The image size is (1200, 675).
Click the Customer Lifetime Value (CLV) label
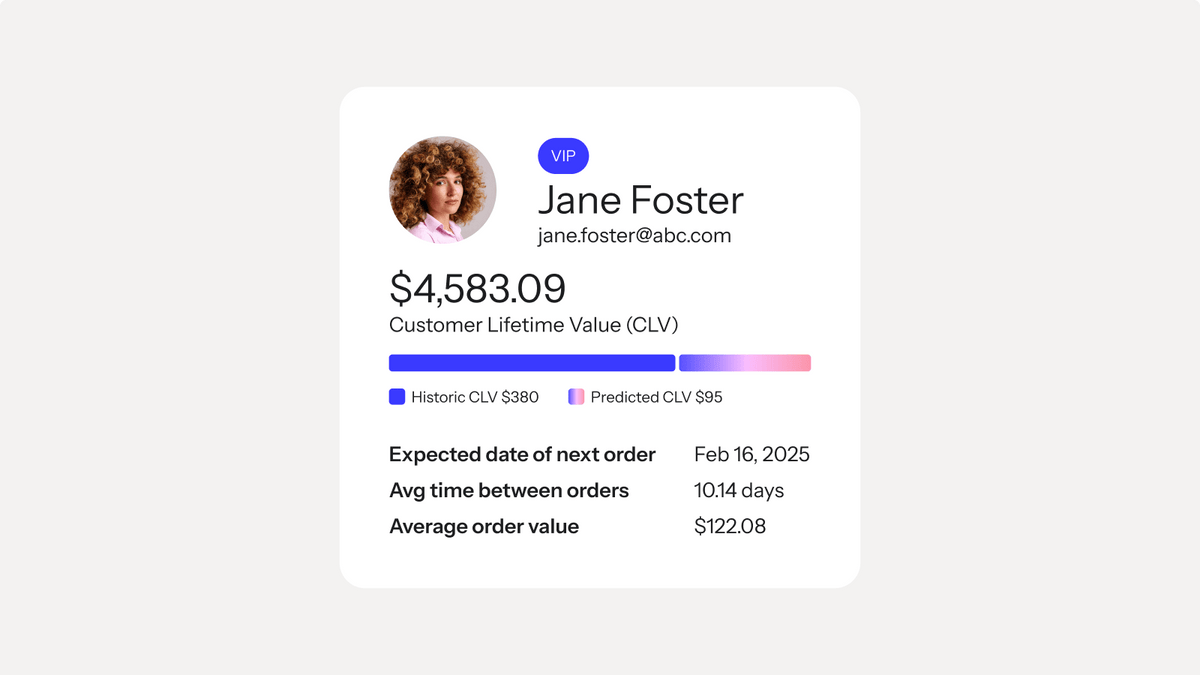[534, 325]
